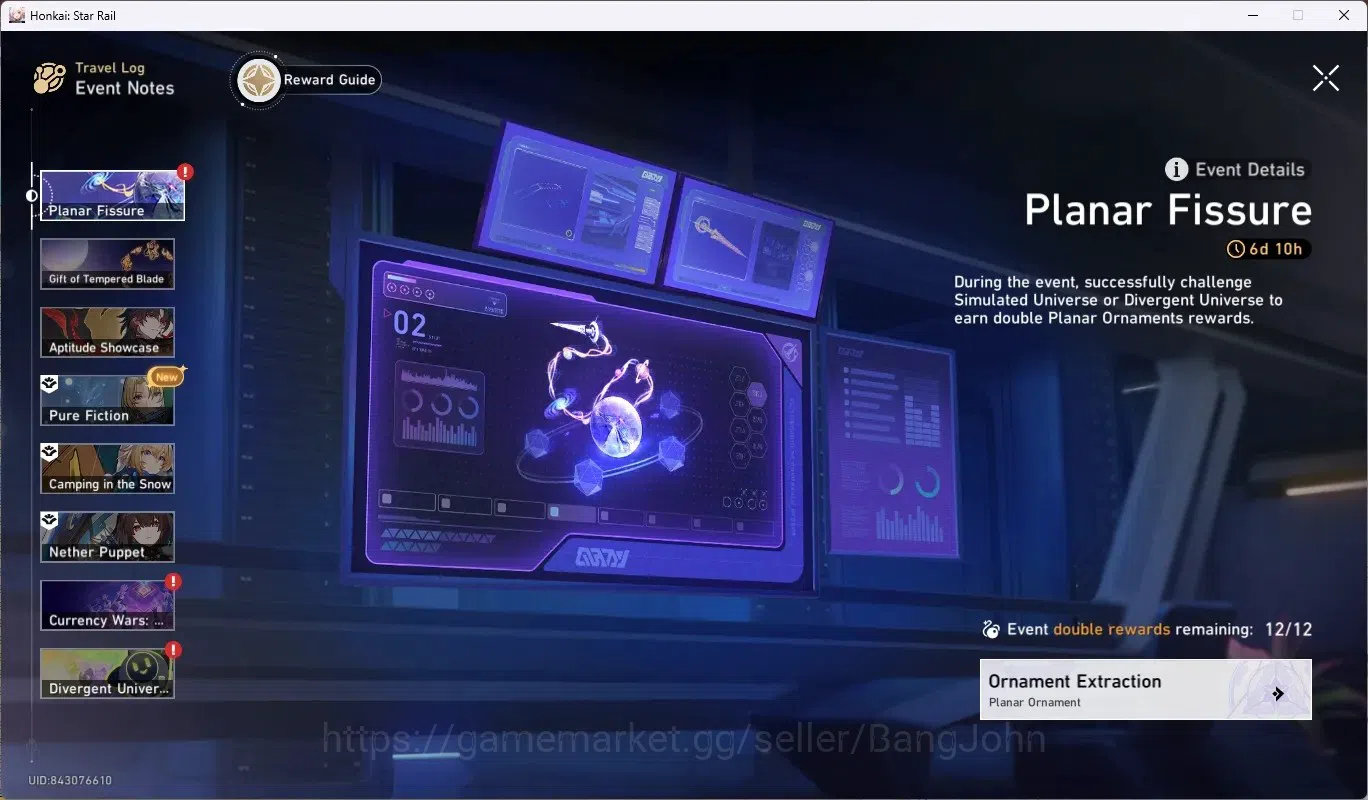Click the red alert badge on Planar Fissure

point(185,172)
